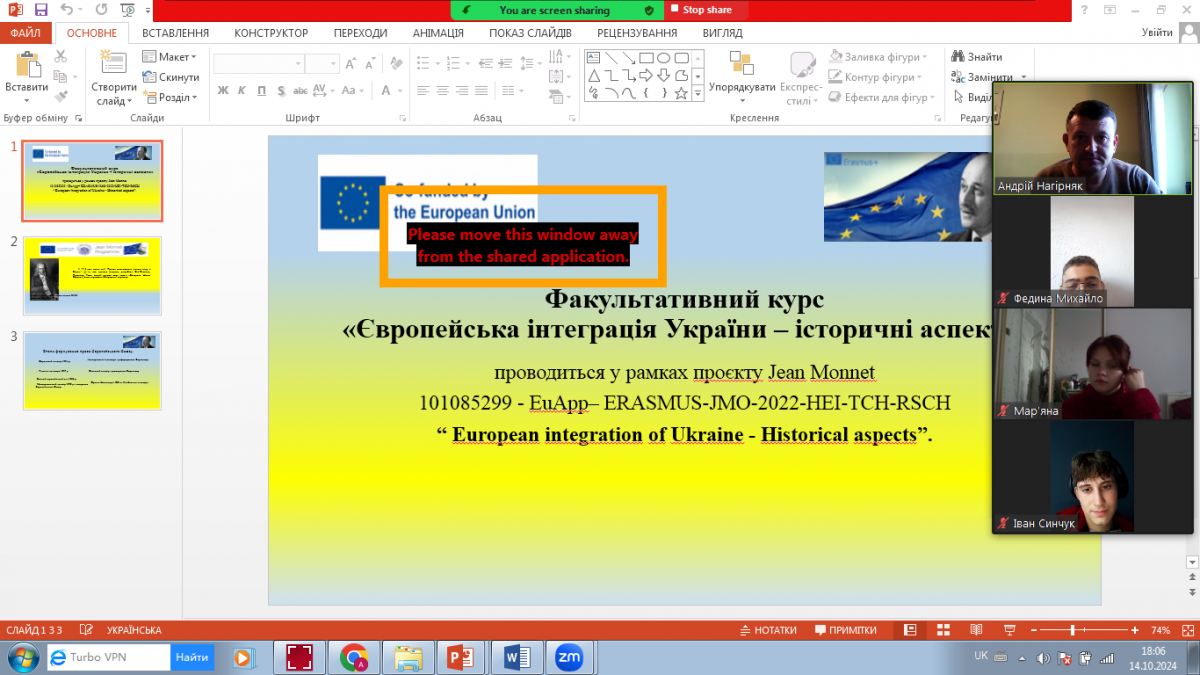Click the Знайти (Find) icon
This screenshot has height=675, width=1200.
(958, 56)
